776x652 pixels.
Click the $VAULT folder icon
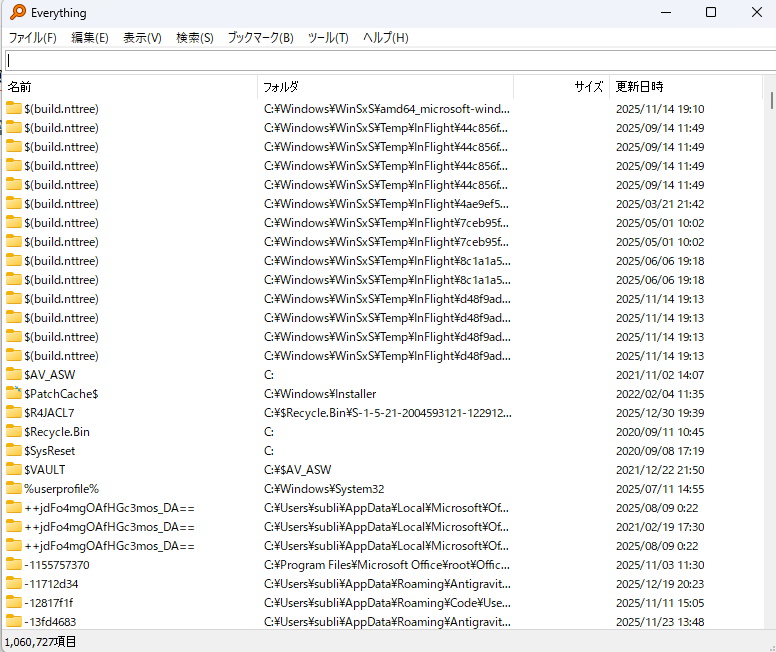point(14,469)
